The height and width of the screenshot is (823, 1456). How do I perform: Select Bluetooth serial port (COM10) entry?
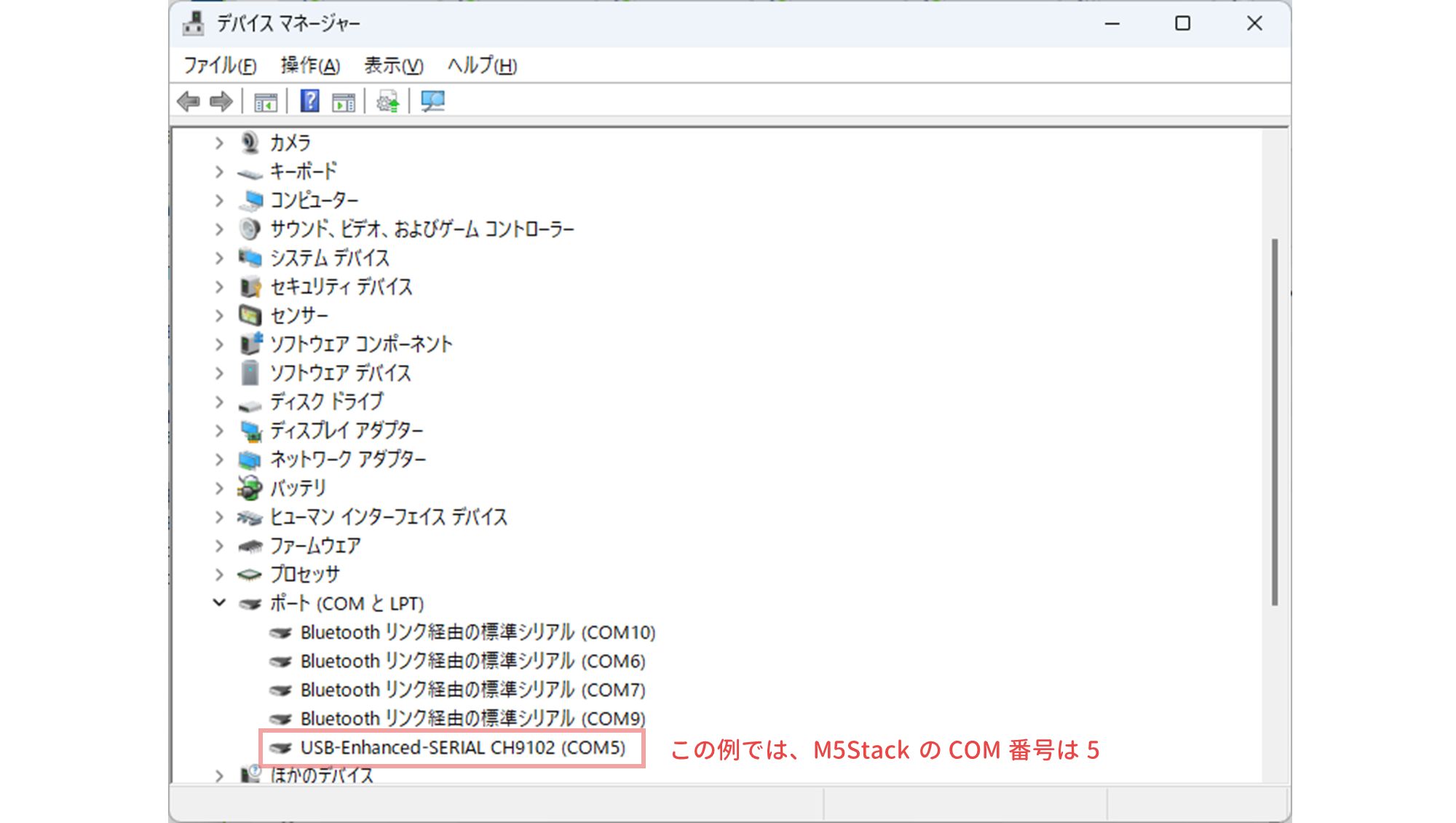478,632
